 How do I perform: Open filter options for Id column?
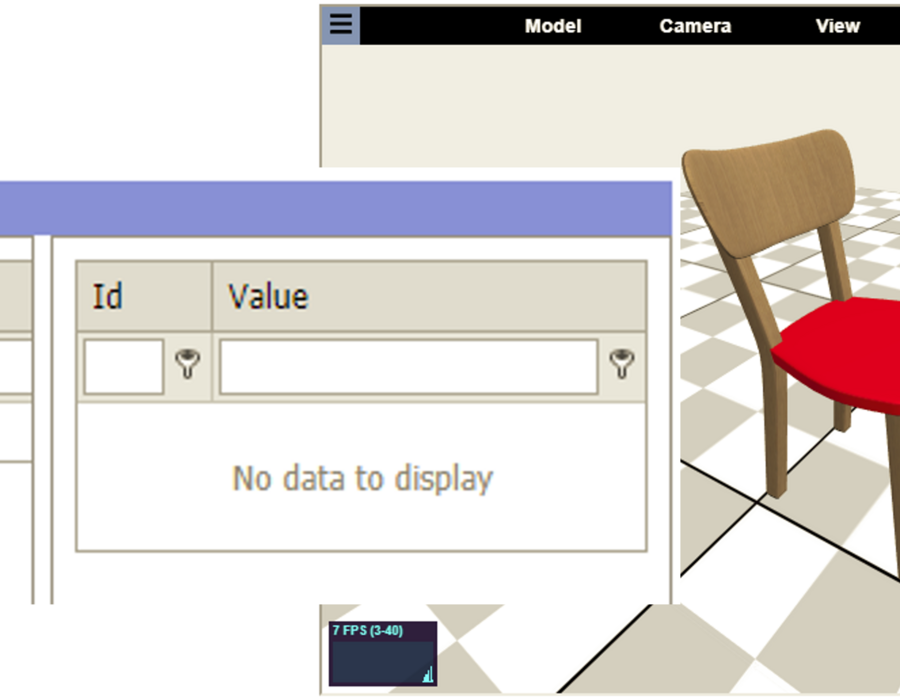tap(187, 364)
